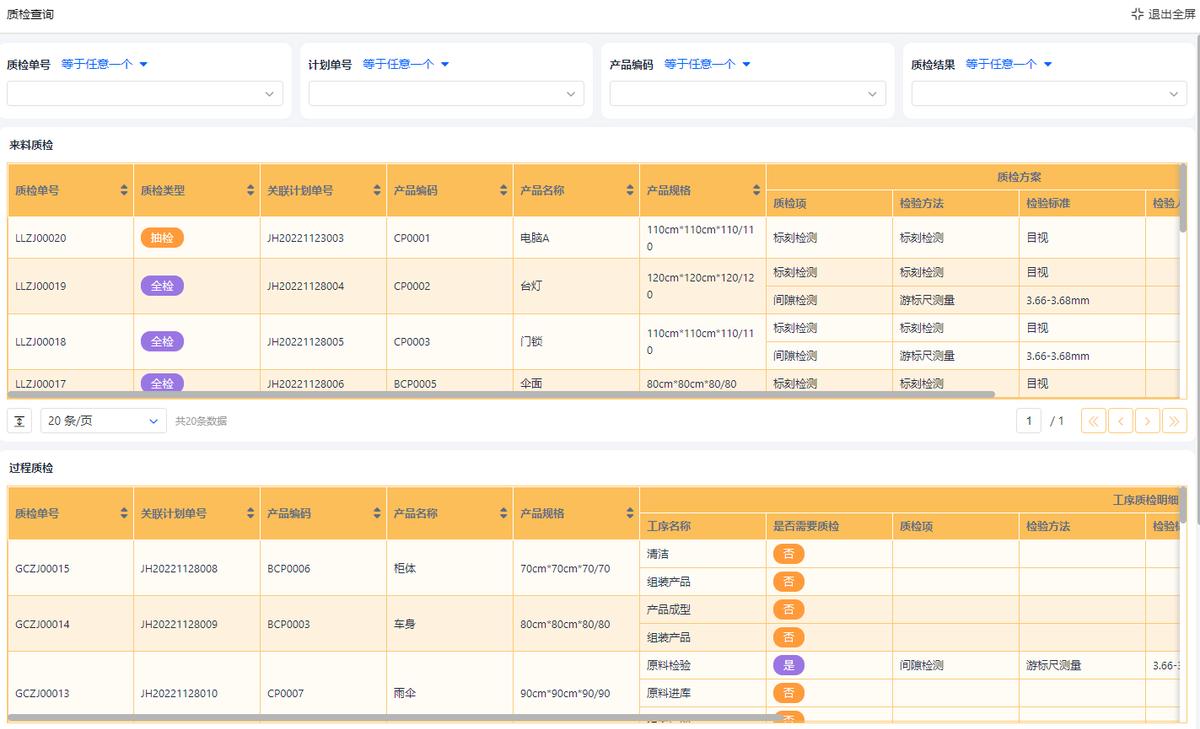
Task: Open the 20 条/页 page size dropdown
Action: point(103,420)
